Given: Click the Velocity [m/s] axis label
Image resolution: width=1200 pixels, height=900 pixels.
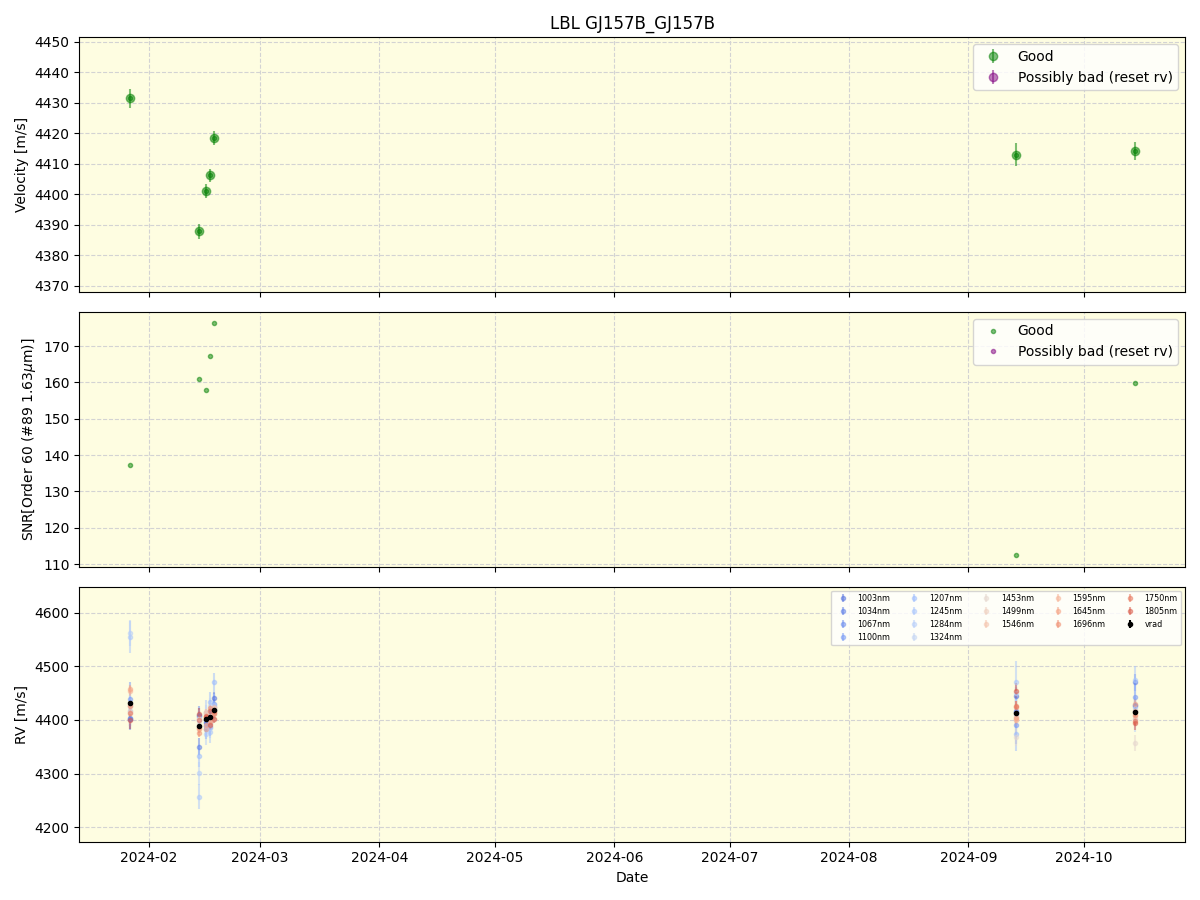Looking at the screenshot, I should pos(21,165).
